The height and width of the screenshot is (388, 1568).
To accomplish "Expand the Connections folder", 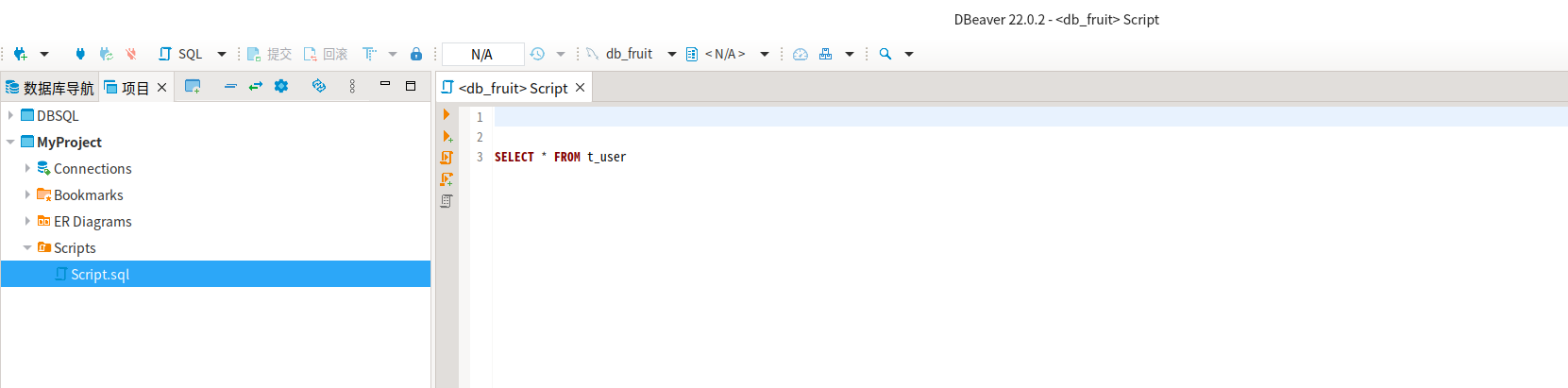I will pos(27,168).
